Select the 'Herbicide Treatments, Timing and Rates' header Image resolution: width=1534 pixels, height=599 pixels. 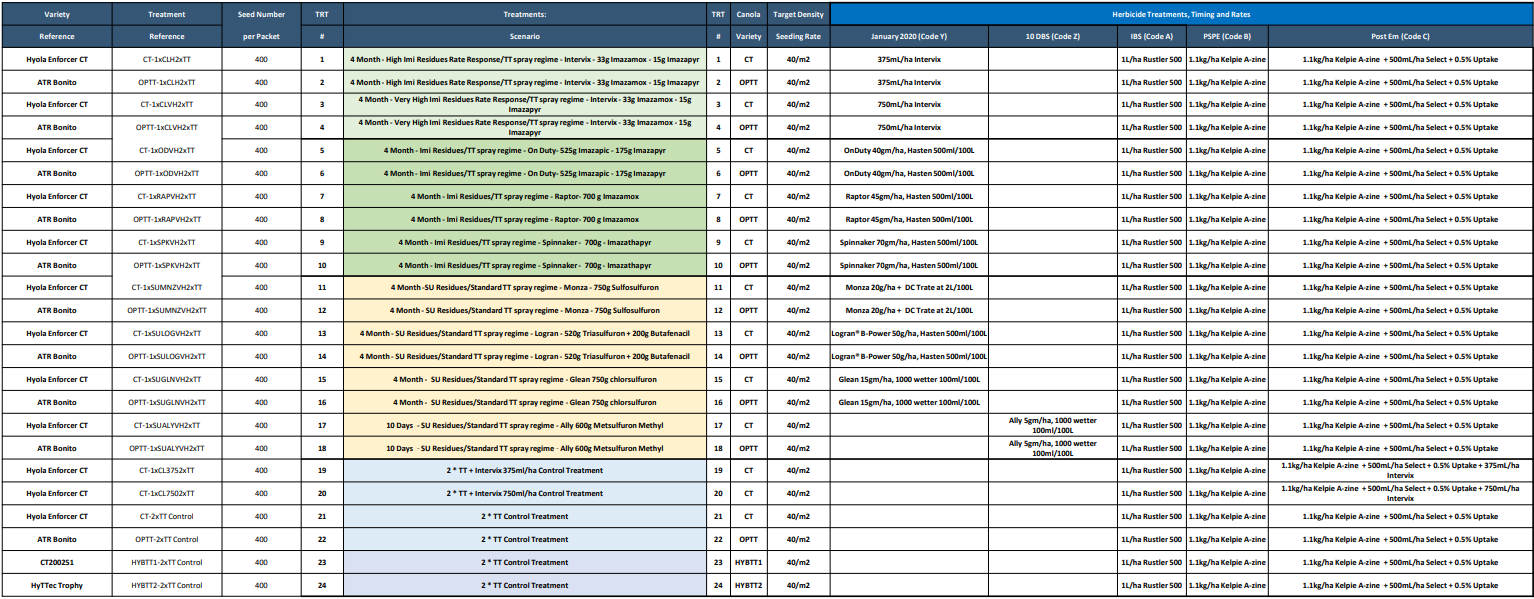coord(1181,15)
